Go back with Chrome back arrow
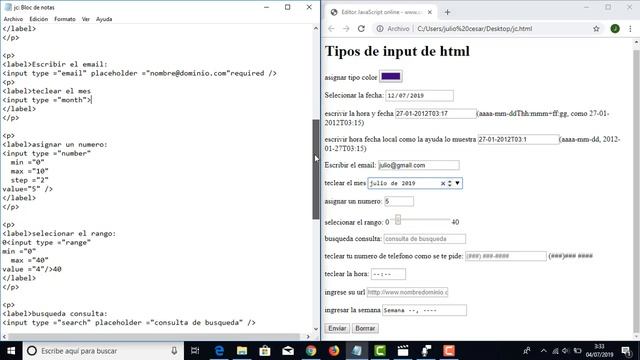 coord(331,29)
